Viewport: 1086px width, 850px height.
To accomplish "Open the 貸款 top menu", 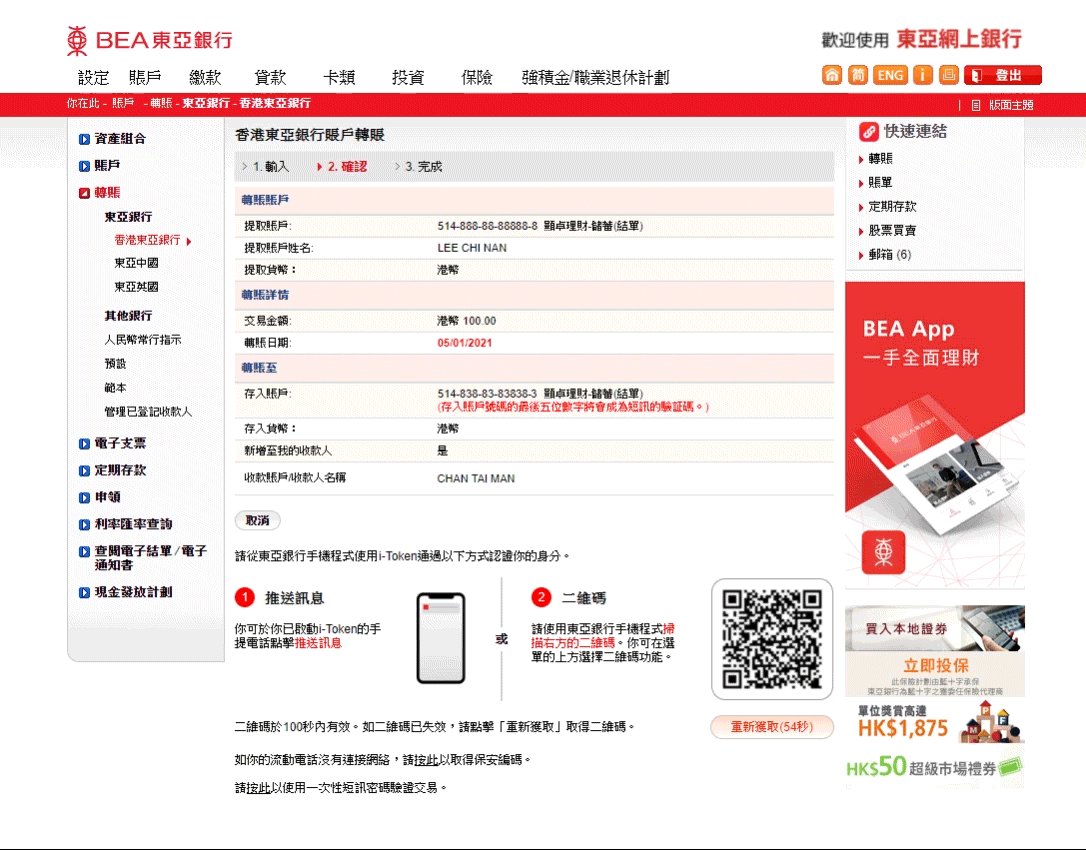I will point(270,78).
